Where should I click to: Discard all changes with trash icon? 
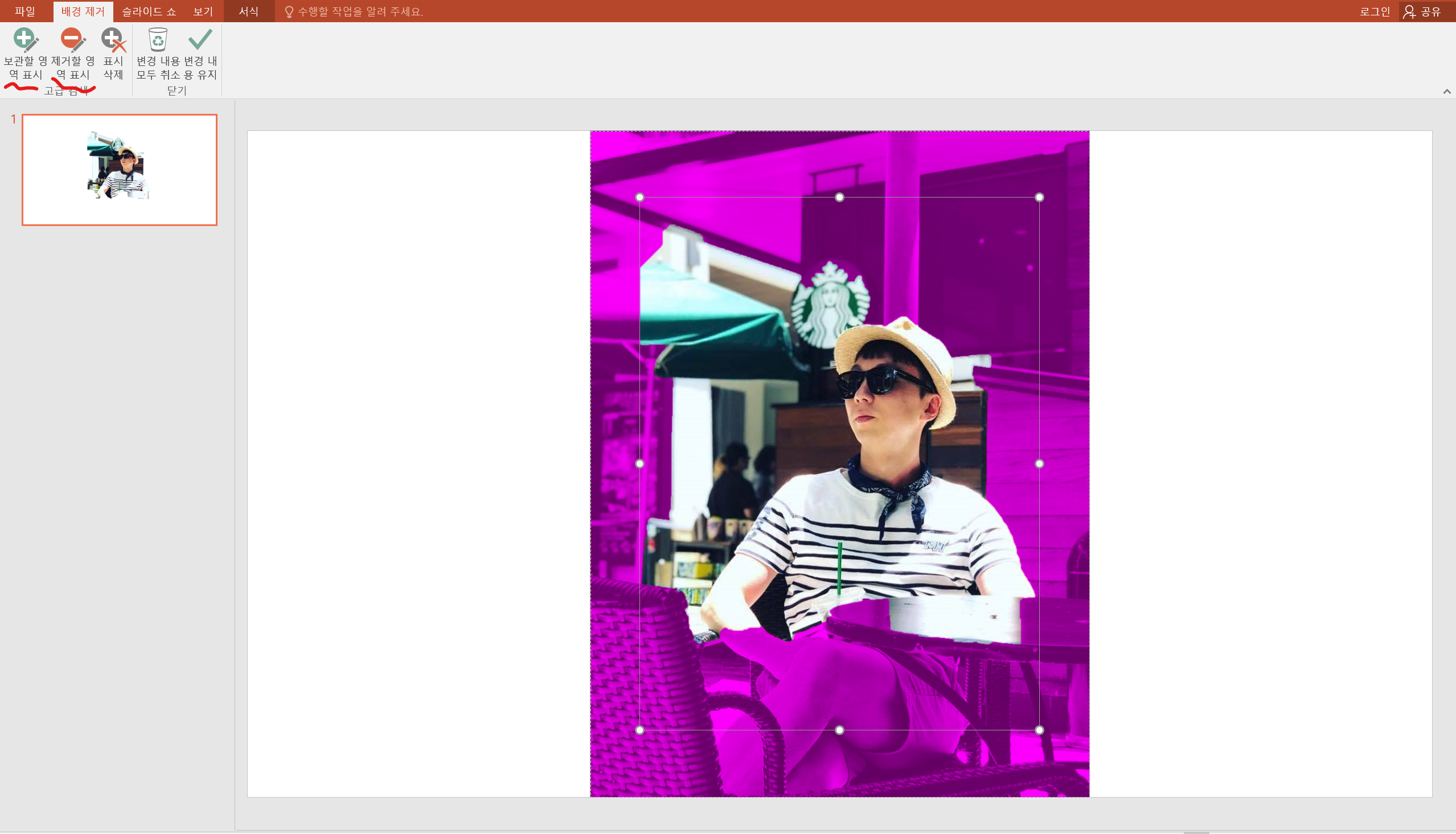pyautogui.click(x=158, y=53)
